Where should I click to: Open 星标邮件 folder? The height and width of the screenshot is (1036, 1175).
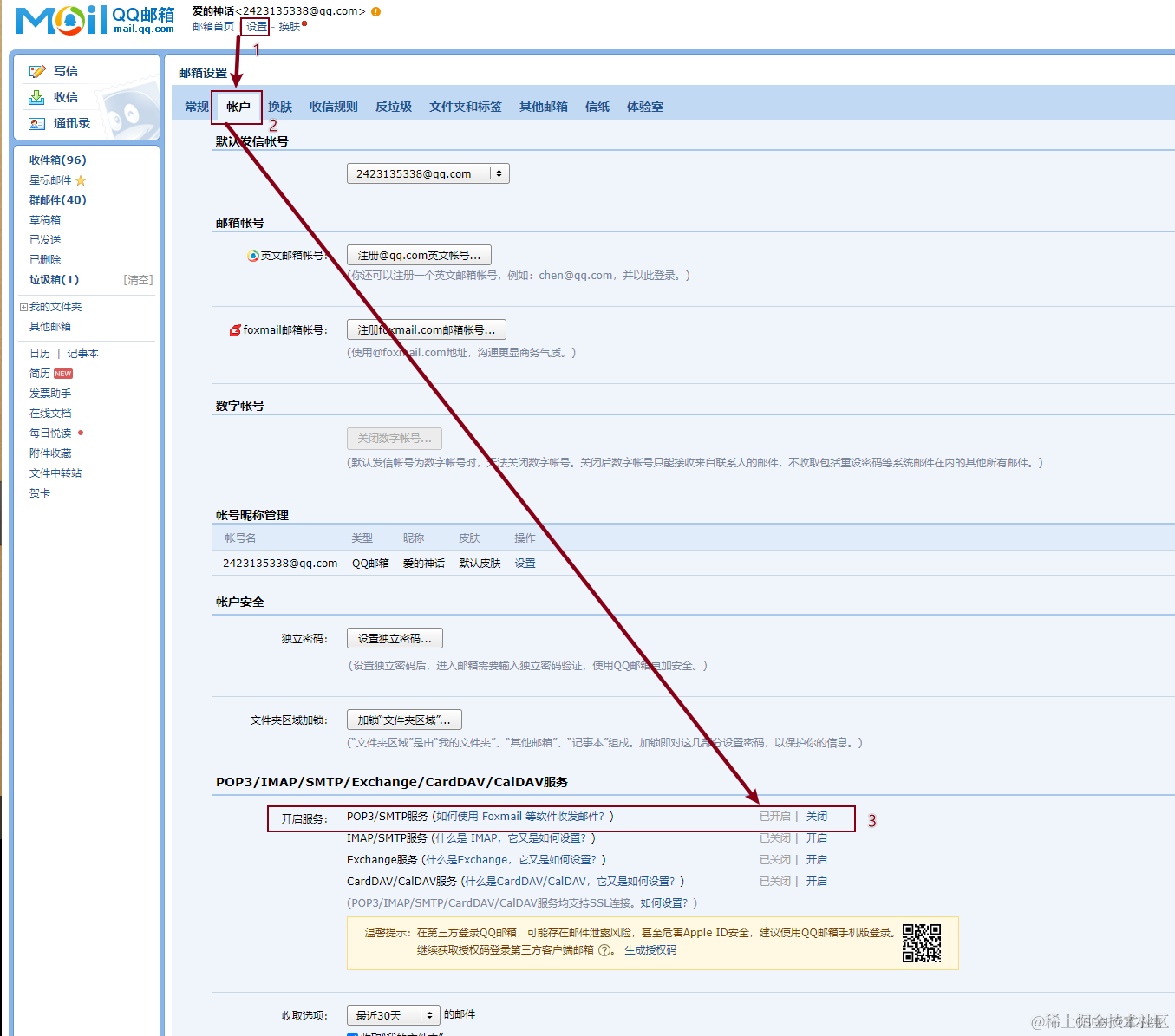[50, 180]
